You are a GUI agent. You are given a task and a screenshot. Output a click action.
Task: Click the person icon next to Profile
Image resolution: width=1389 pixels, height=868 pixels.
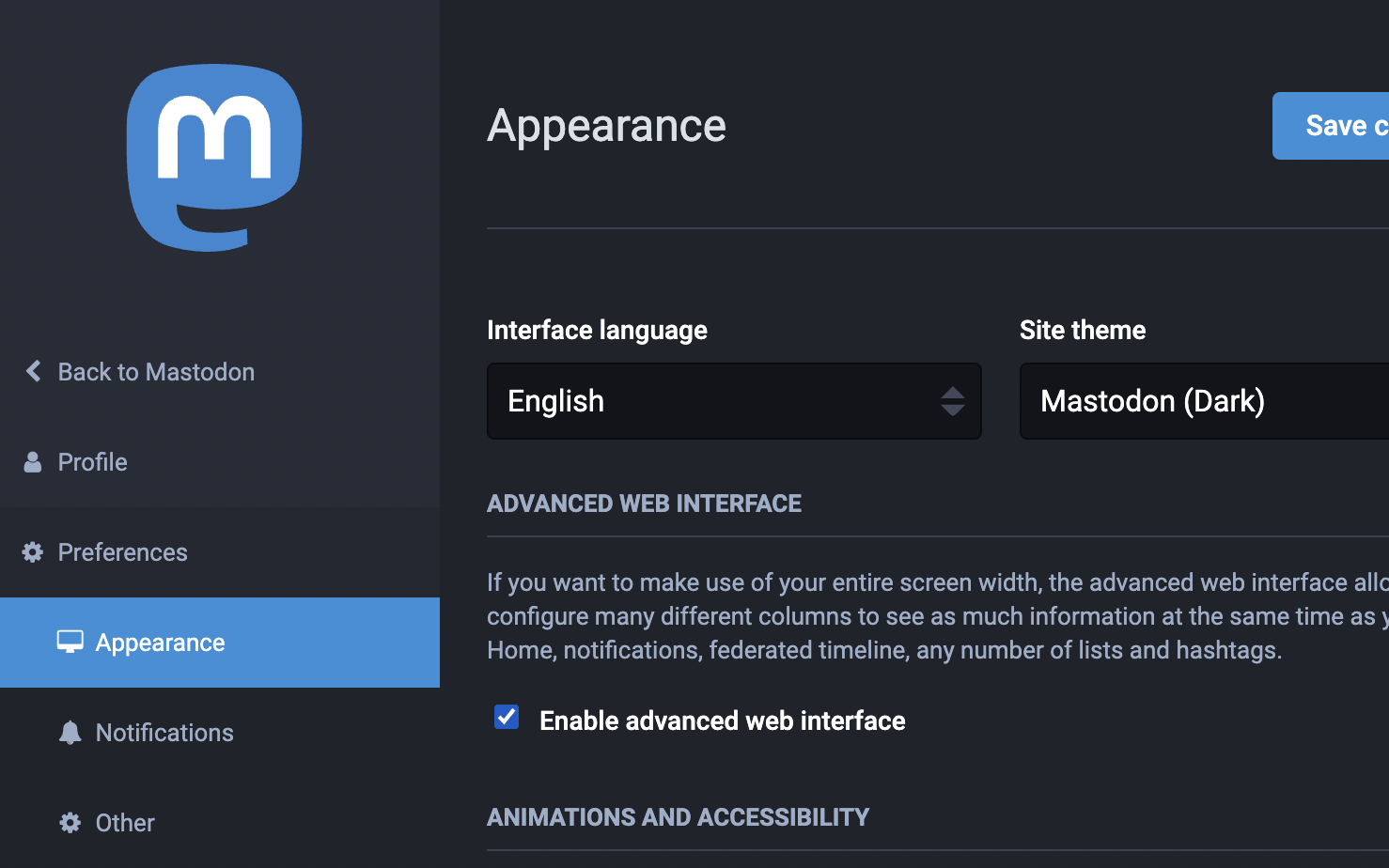[33, 461]
